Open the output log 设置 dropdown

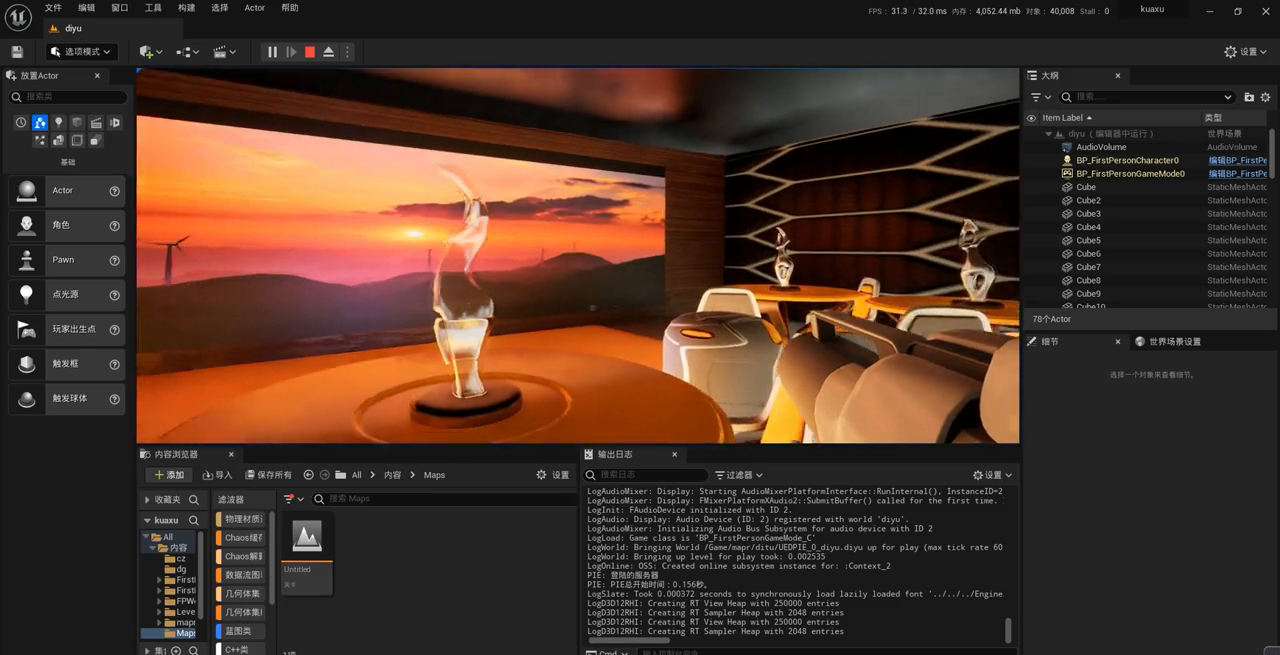(993, 475)
